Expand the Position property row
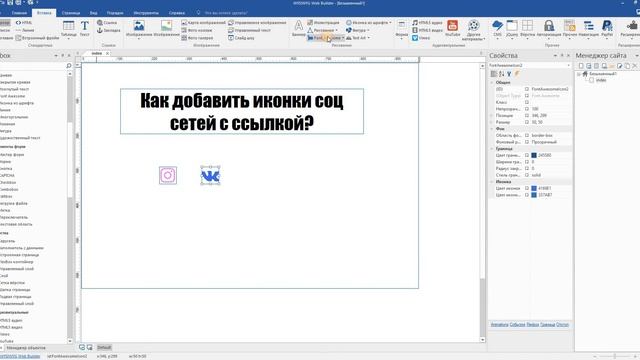 click(491, 116)
